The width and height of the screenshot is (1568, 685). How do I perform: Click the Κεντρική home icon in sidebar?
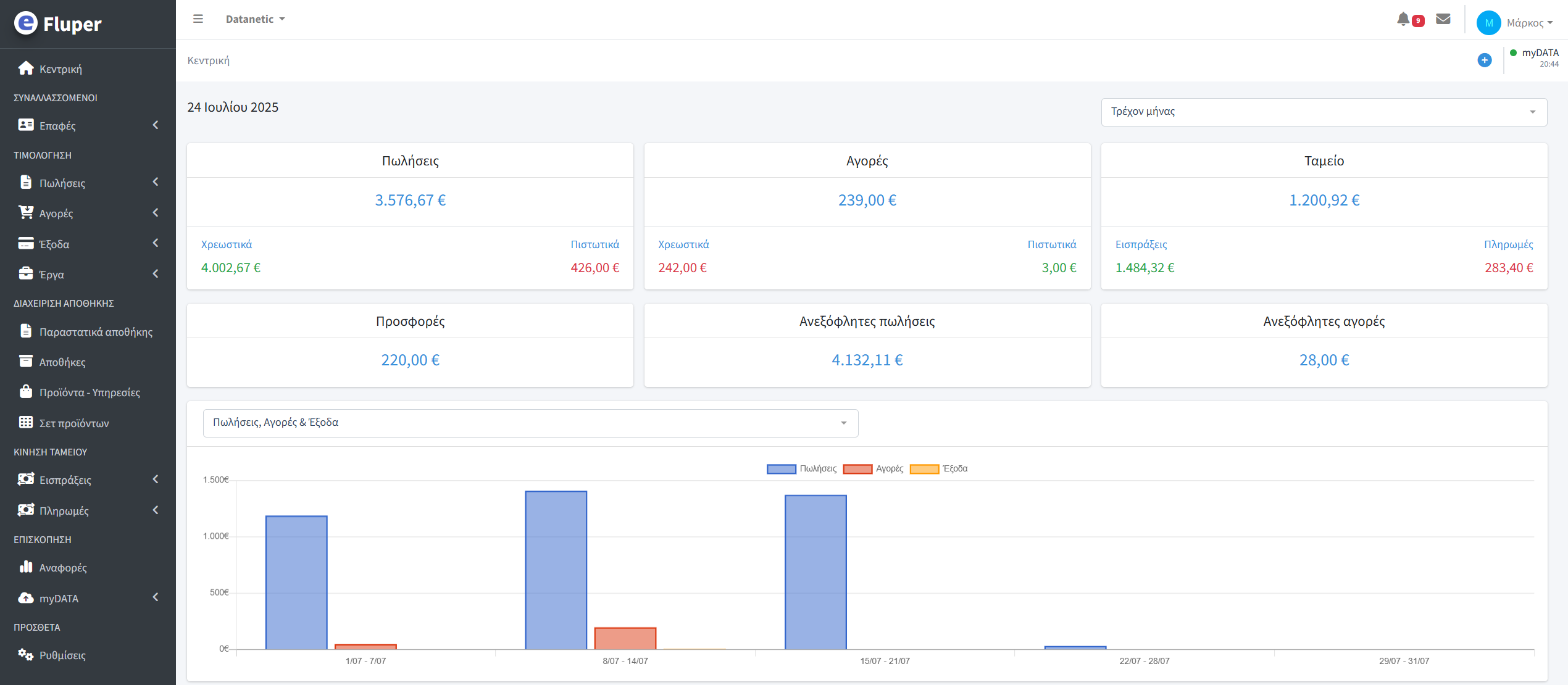coord(26,68)
